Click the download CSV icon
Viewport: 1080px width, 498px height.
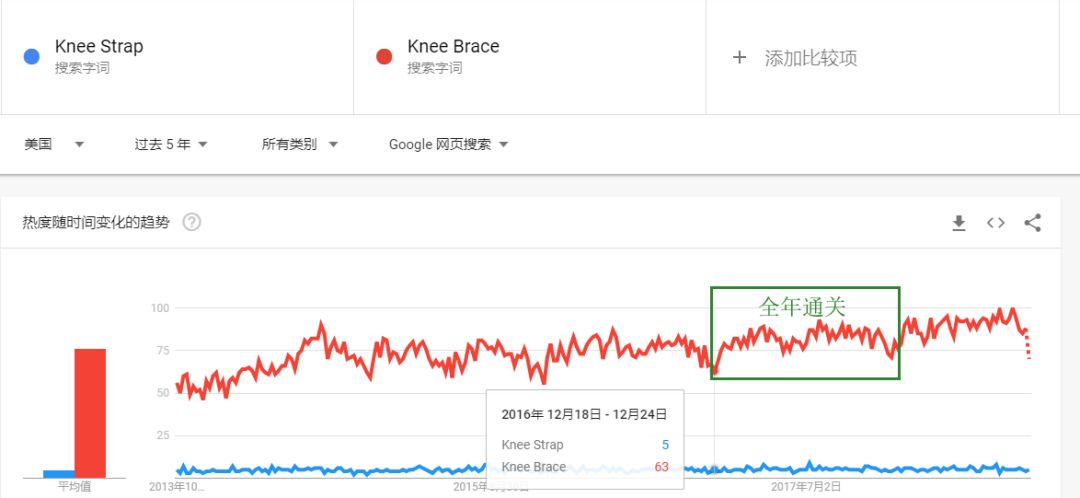[958, 222]
